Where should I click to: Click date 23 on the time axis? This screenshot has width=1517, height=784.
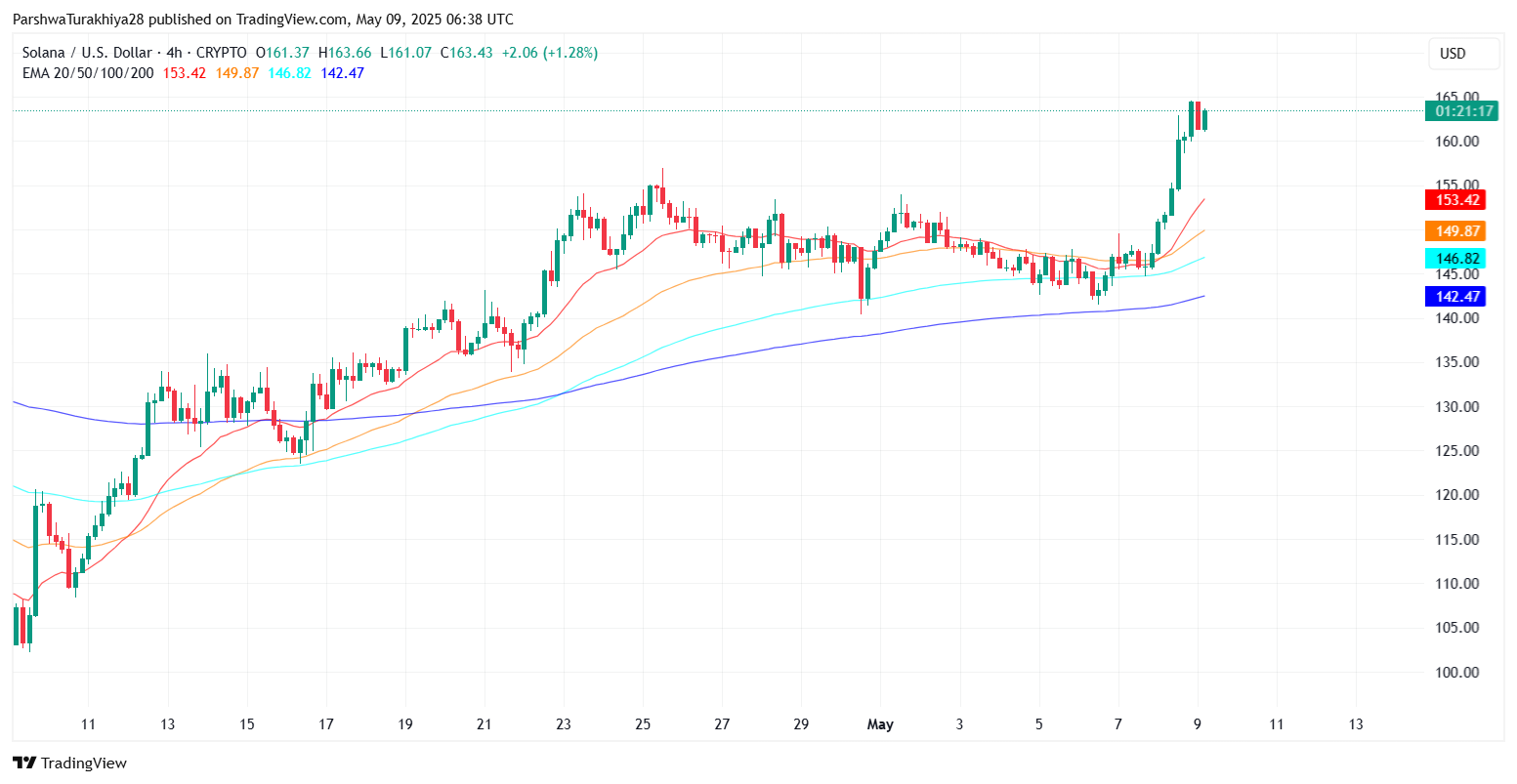tap(563, 724)
